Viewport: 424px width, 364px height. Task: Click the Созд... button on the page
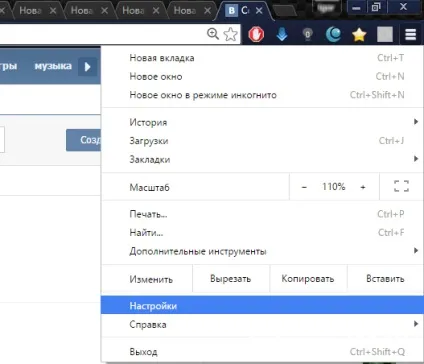click(x=83, y=140)
